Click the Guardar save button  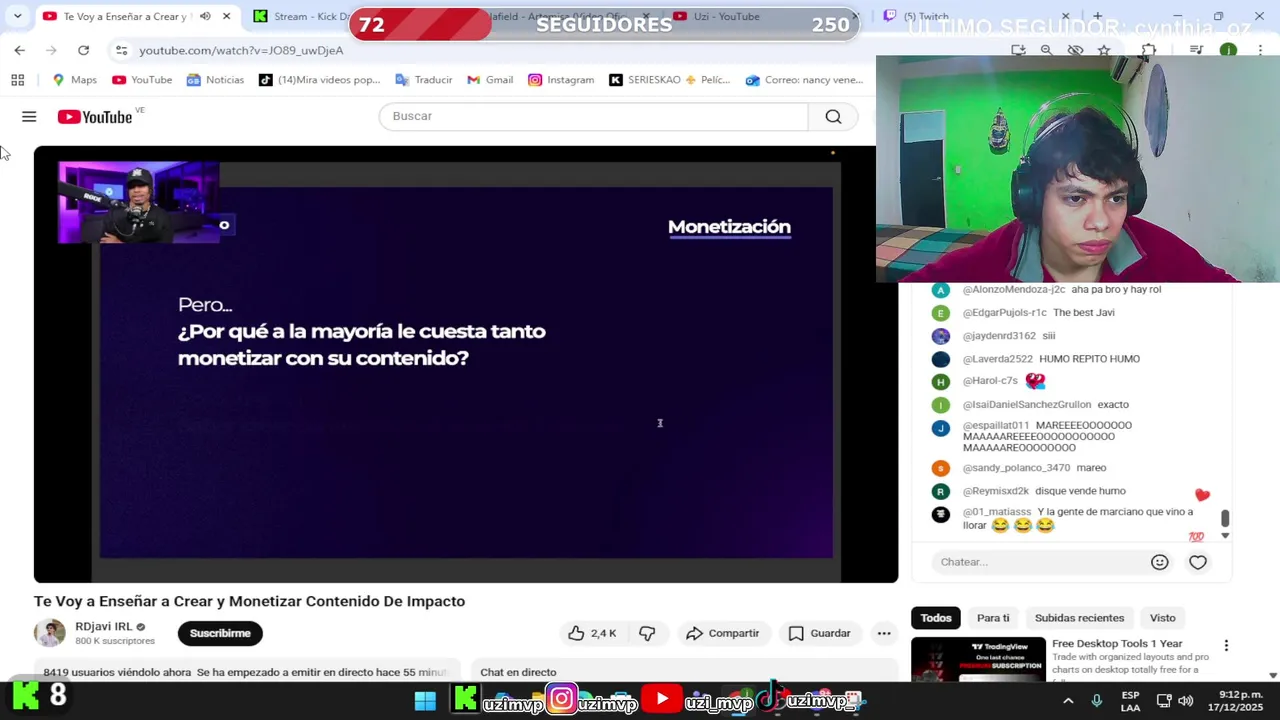[x=819, y=633]
